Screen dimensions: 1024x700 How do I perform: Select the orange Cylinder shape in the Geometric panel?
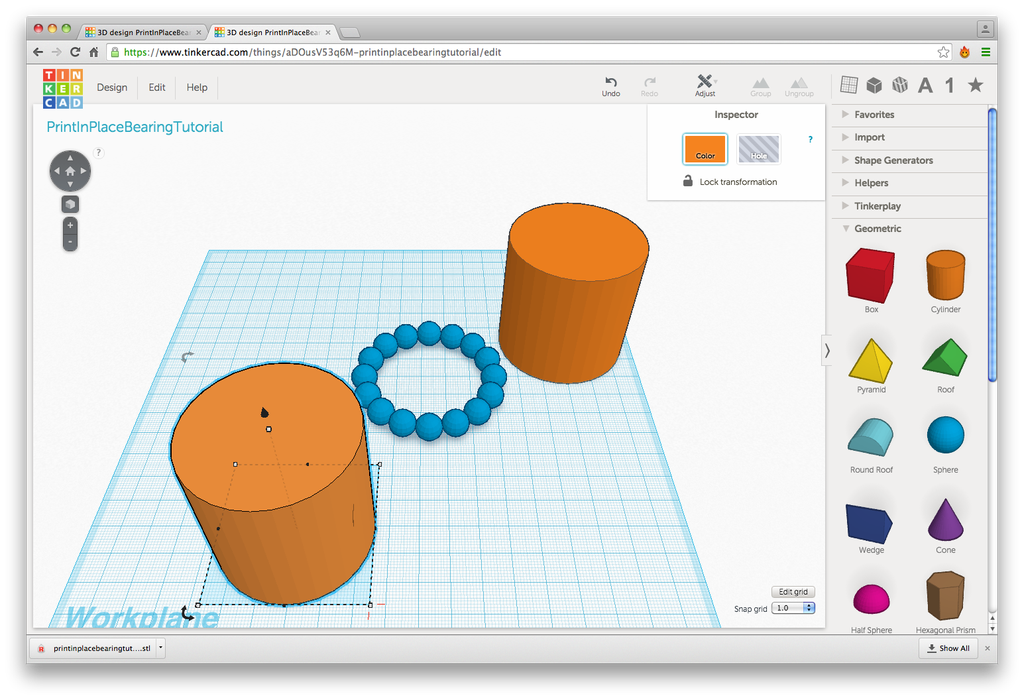945,275
